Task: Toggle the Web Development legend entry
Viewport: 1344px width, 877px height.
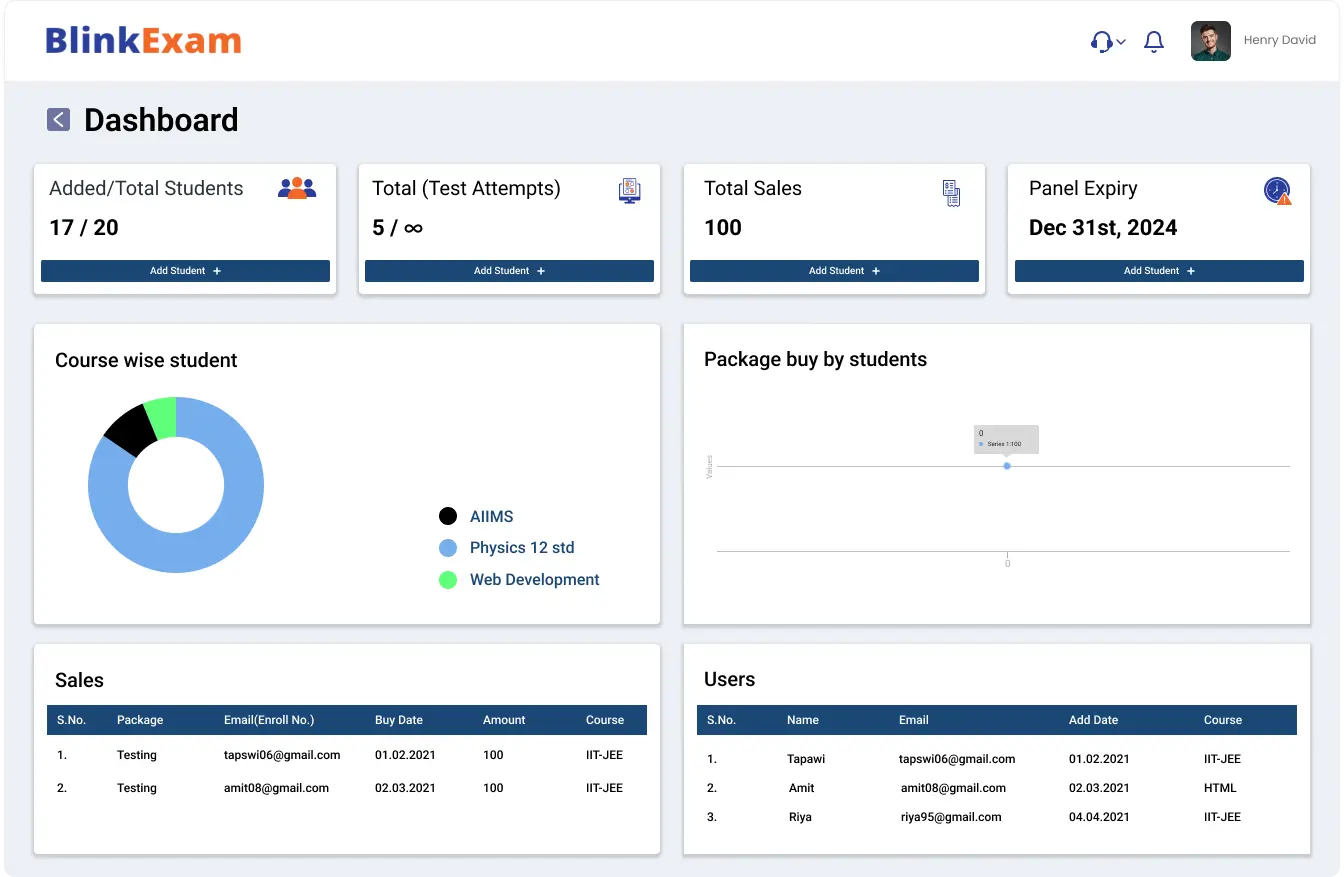Action: pyautogui.click(x=519, y=580)
